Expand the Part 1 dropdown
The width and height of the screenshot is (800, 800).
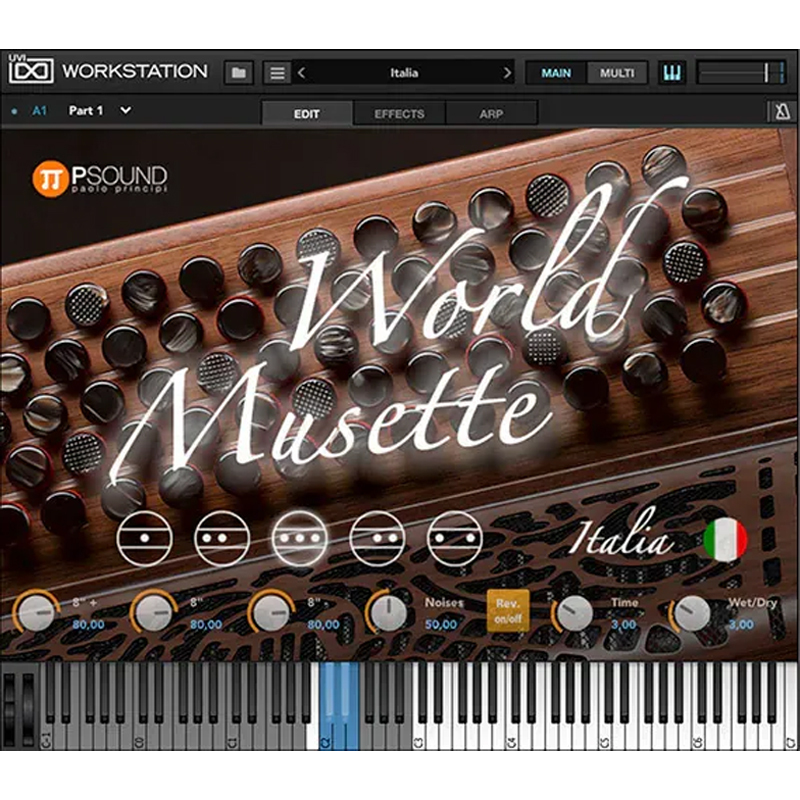pos(125,111)
